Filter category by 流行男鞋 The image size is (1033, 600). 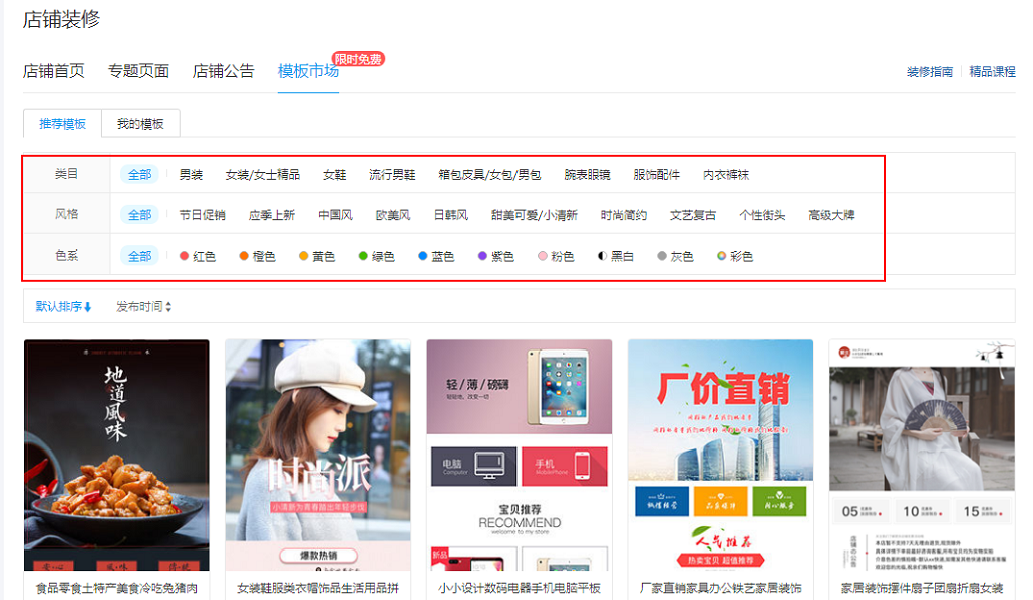tap(392, 175)
